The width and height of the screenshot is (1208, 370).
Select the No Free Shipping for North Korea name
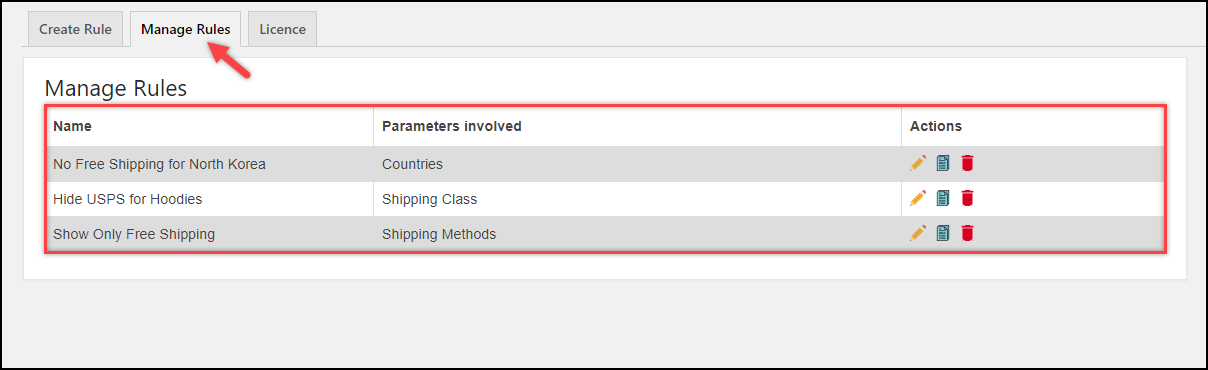(x=159, y=164)
